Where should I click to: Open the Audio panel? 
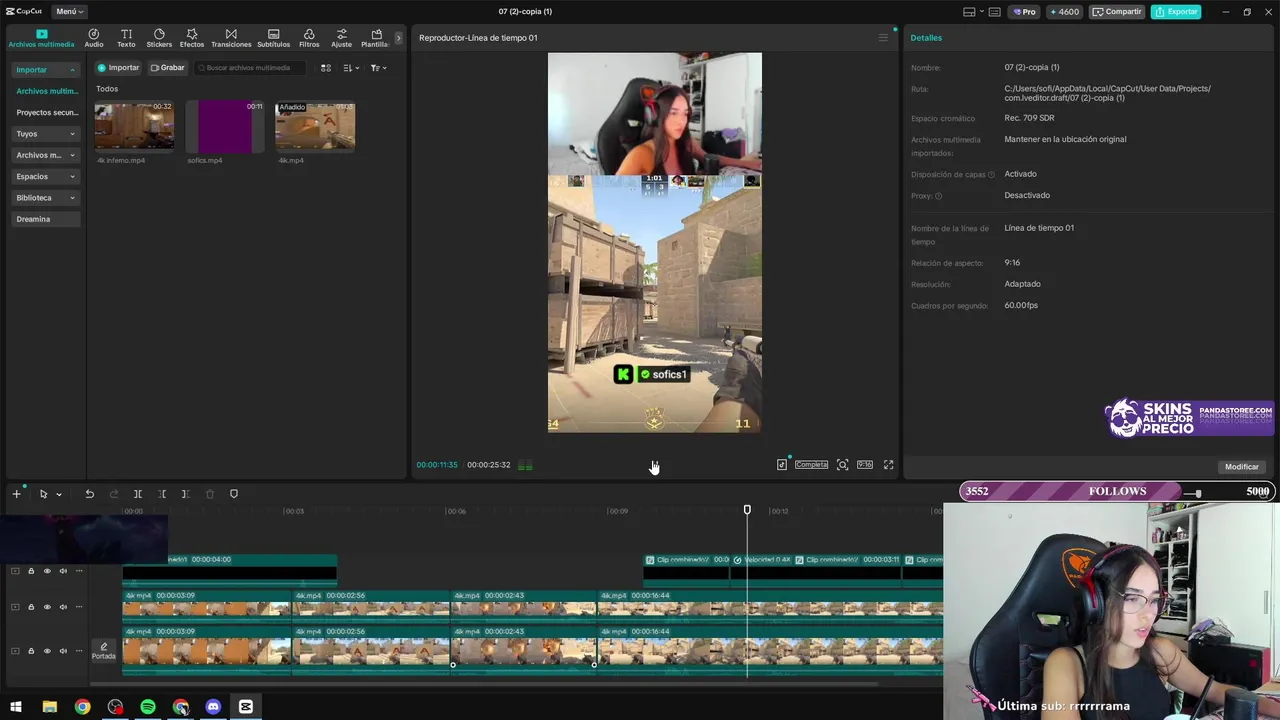pos(94,38)
